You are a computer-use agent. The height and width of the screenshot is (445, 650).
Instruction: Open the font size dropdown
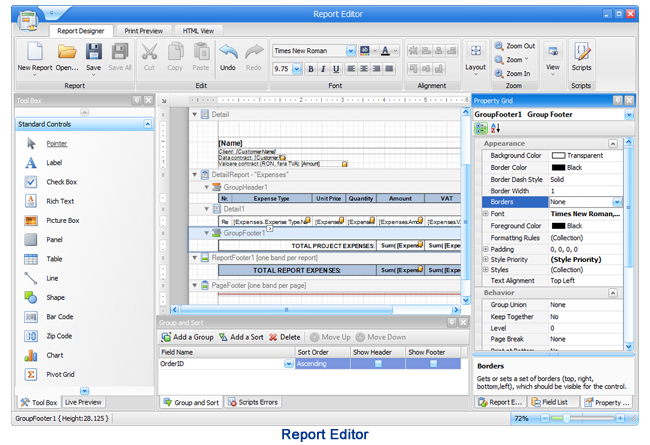click(x=297, y=69)
